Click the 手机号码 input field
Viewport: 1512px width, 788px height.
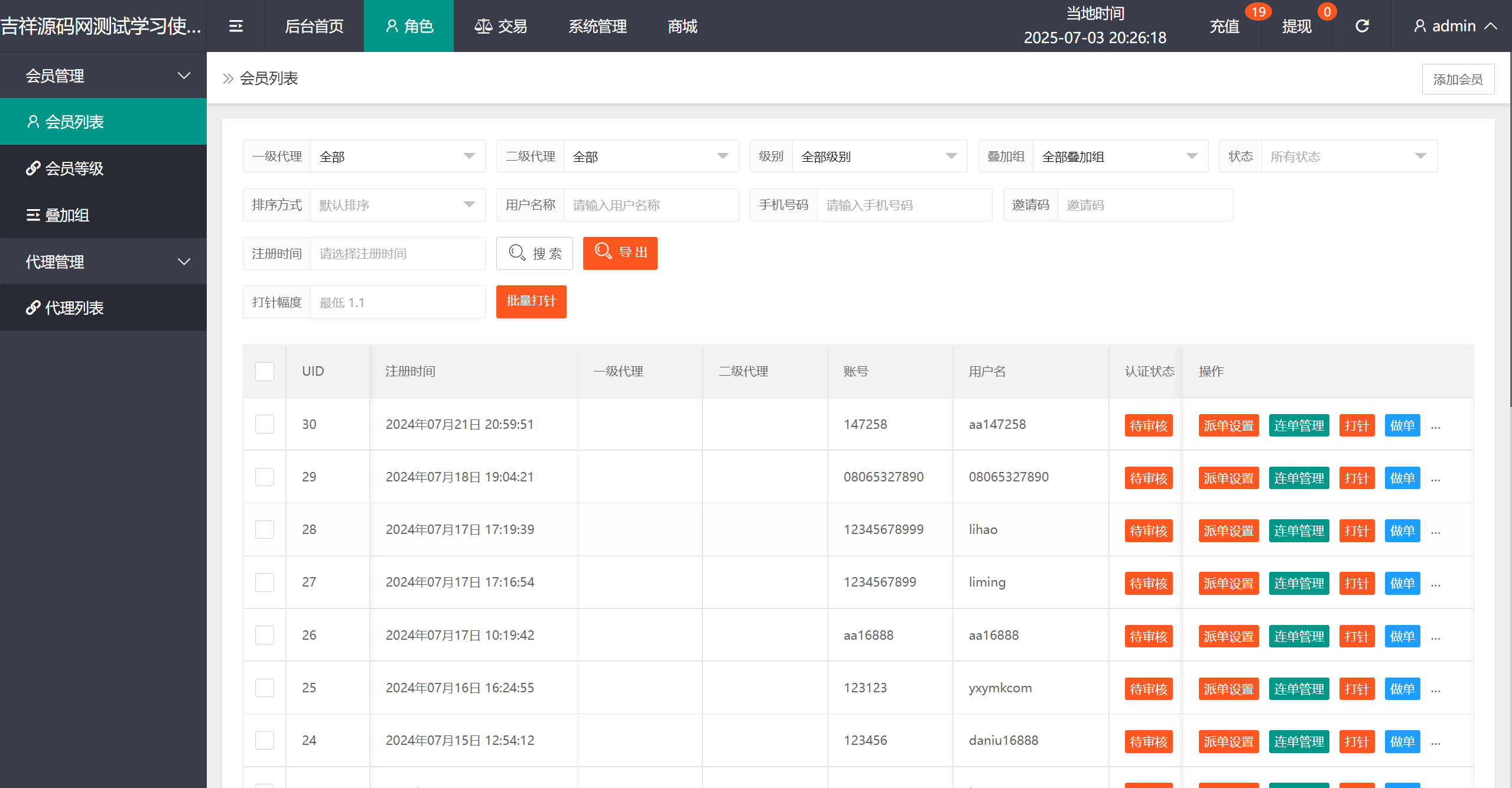(904, 205)
